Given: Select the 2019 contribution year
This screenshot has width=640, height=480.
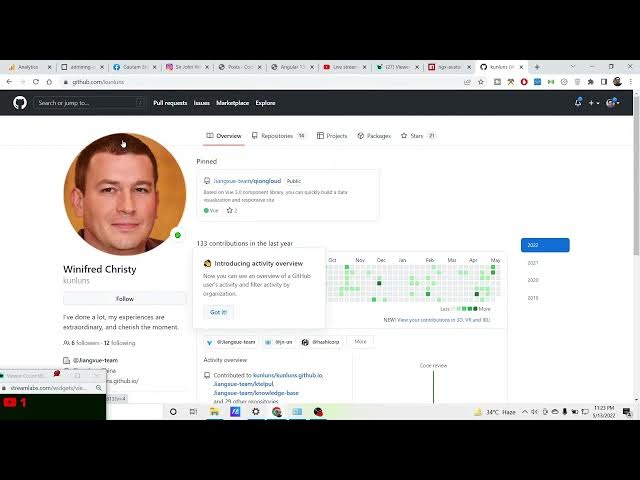Looking at the screenshot, I should pos(533,298).
